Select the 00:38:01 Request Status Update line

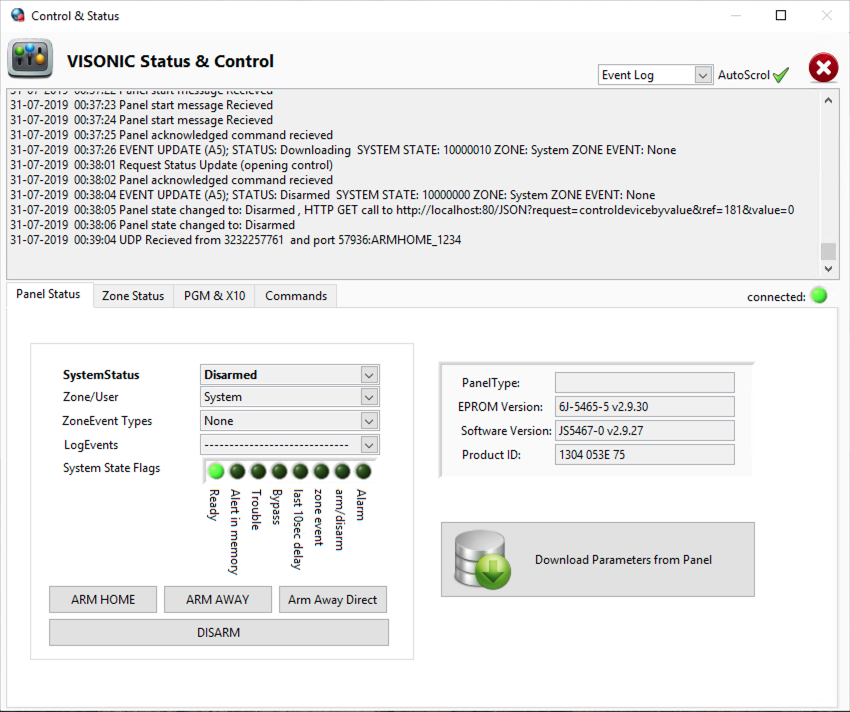(x=171, y=165)
